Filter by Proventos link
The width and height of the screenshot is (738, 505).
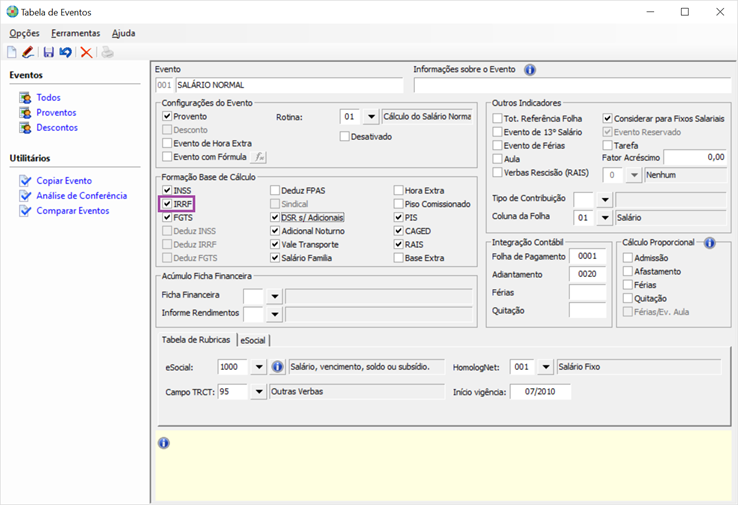coord(56,113)
